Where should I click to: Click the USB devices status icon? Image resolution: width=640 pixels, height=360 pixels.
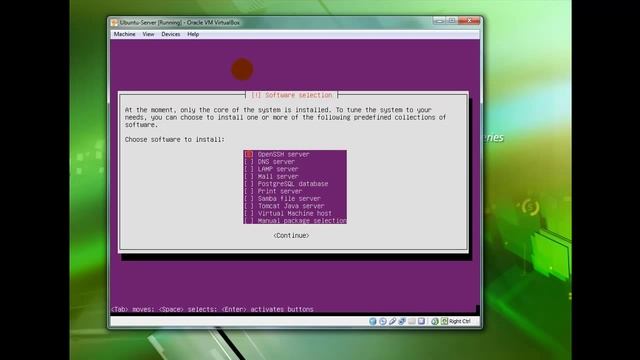(x=392, y=321)
